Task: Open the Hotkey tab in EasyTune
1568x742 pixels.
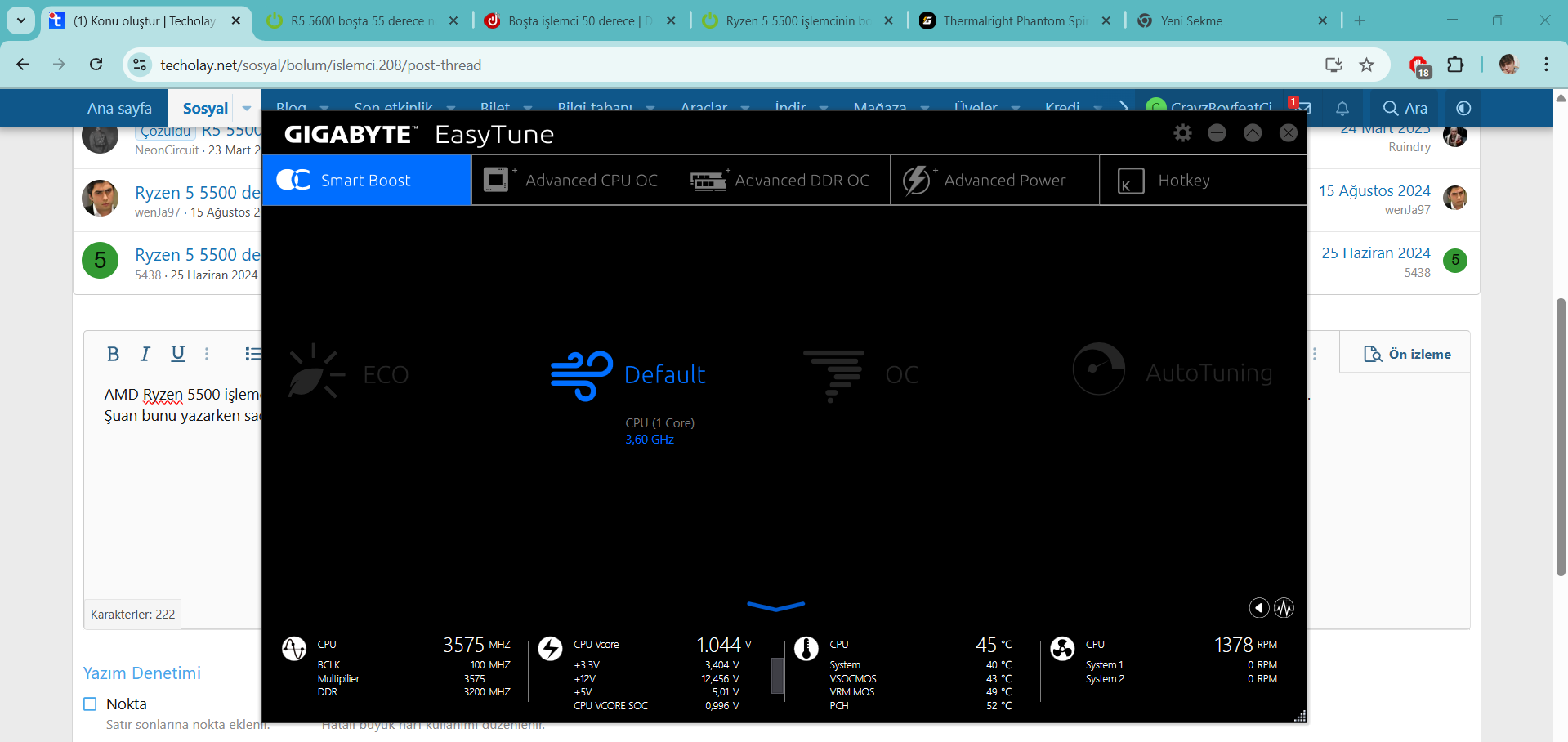Action: (x=1203, y=180)
